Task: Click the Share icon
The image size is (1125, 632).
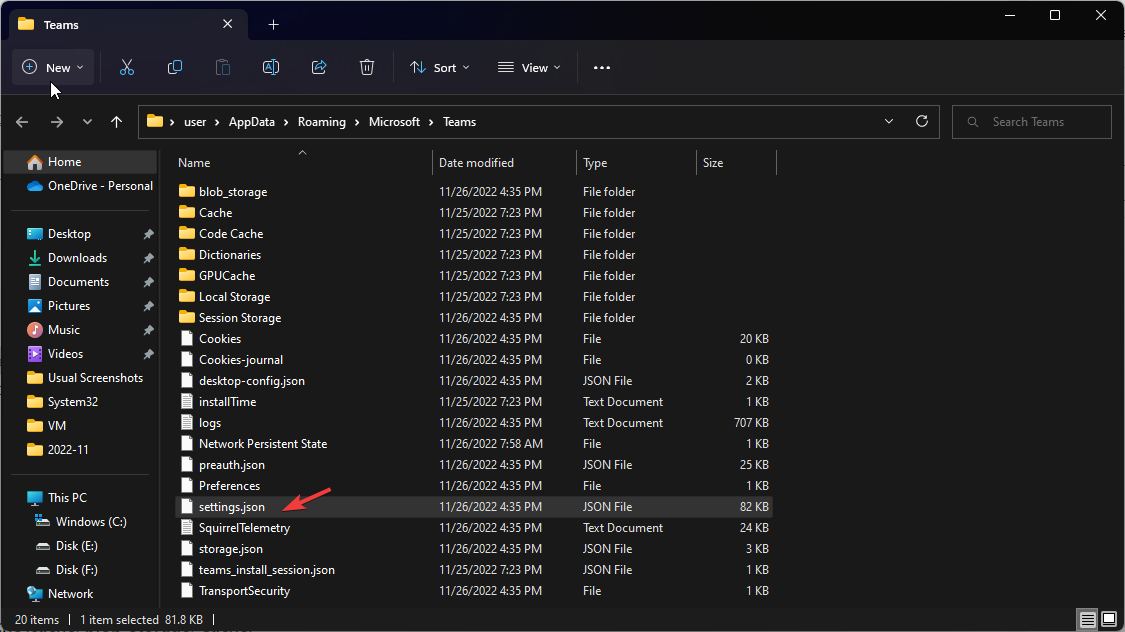Action: [x=319, y=67]
